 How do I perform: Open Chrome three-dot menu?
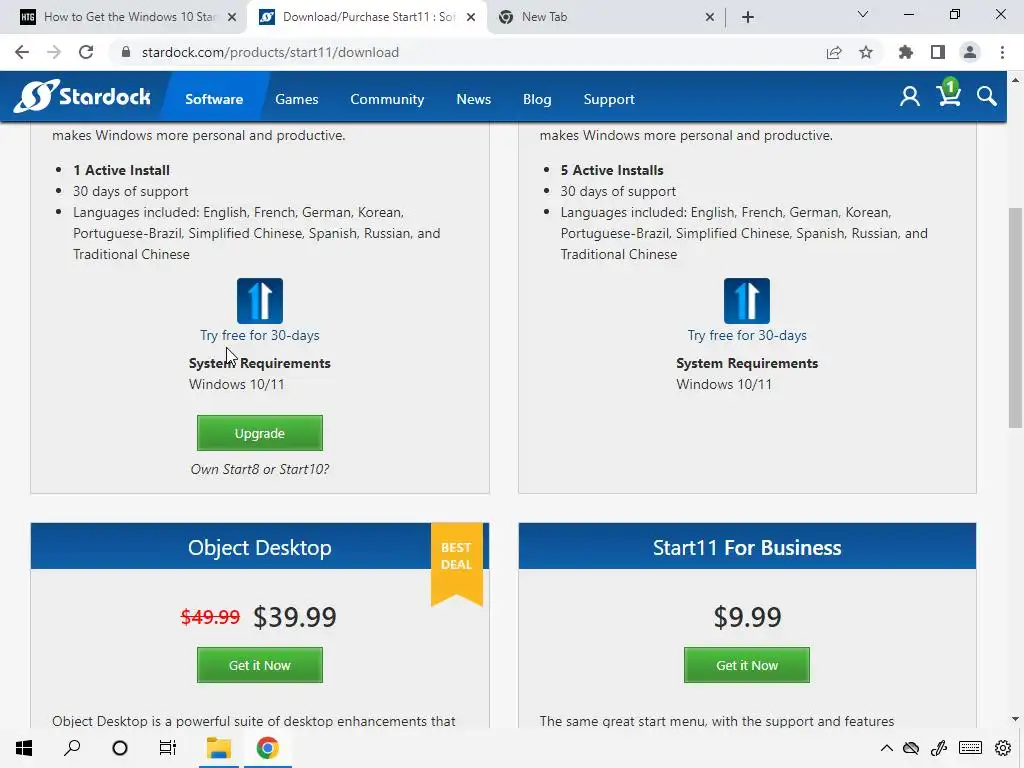click(1002, 52)
